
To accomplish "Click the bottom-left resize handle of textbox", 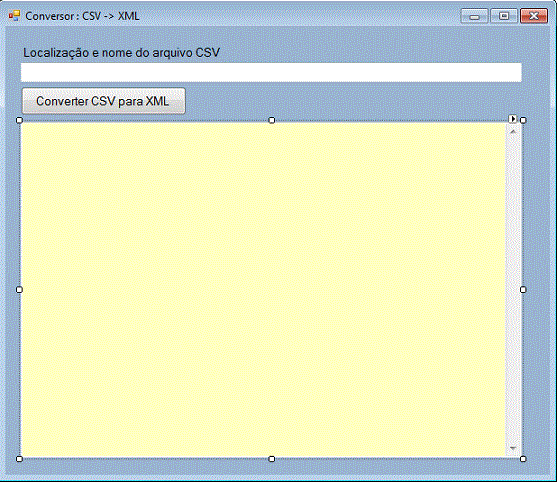I will (x=20, y=459).
